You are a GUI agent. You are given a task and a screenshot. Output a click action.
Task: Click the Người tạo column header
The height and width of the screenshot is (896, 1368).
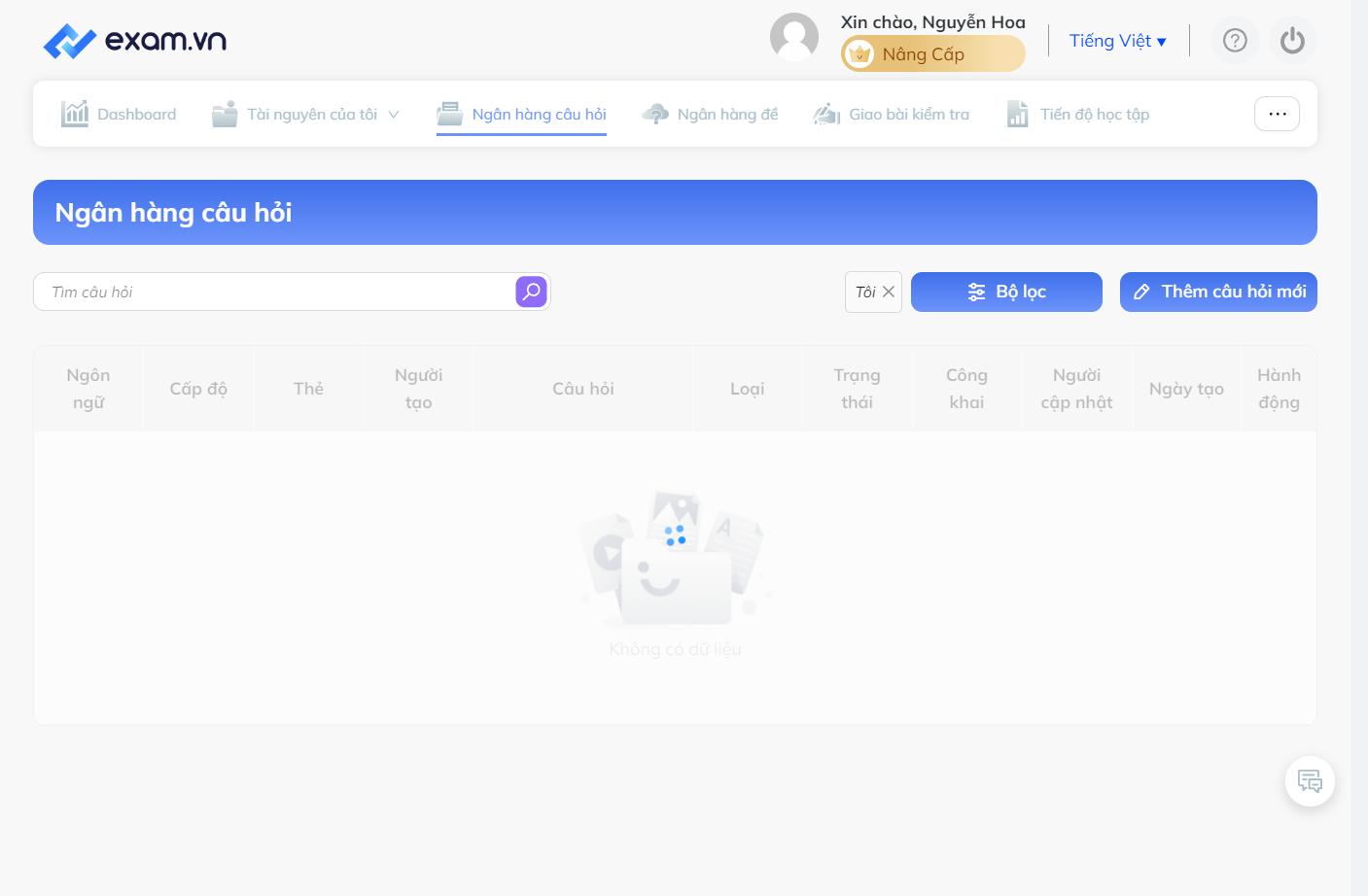419,389
